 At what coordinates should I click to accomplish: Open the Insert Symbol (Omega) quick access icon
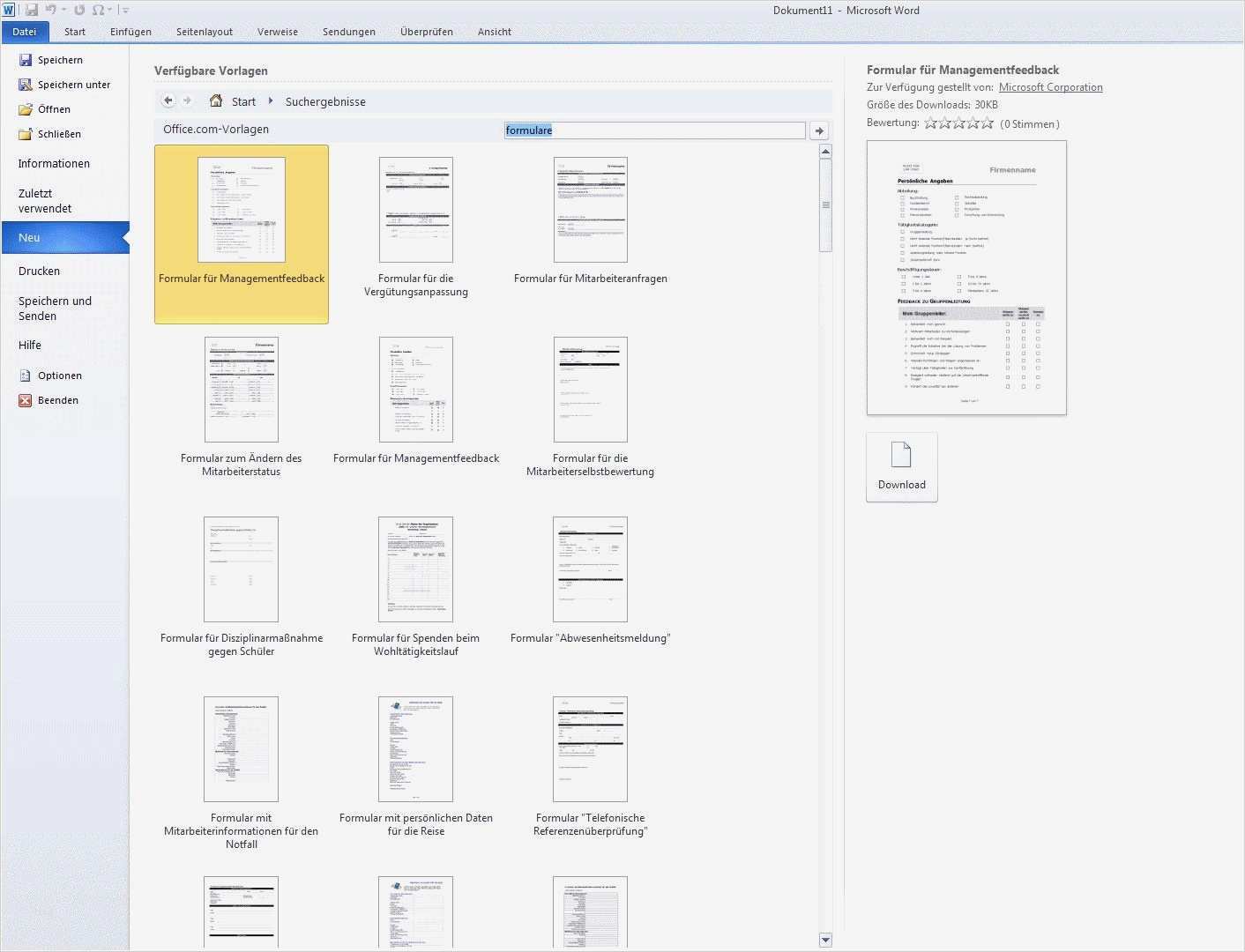(97, 10)
